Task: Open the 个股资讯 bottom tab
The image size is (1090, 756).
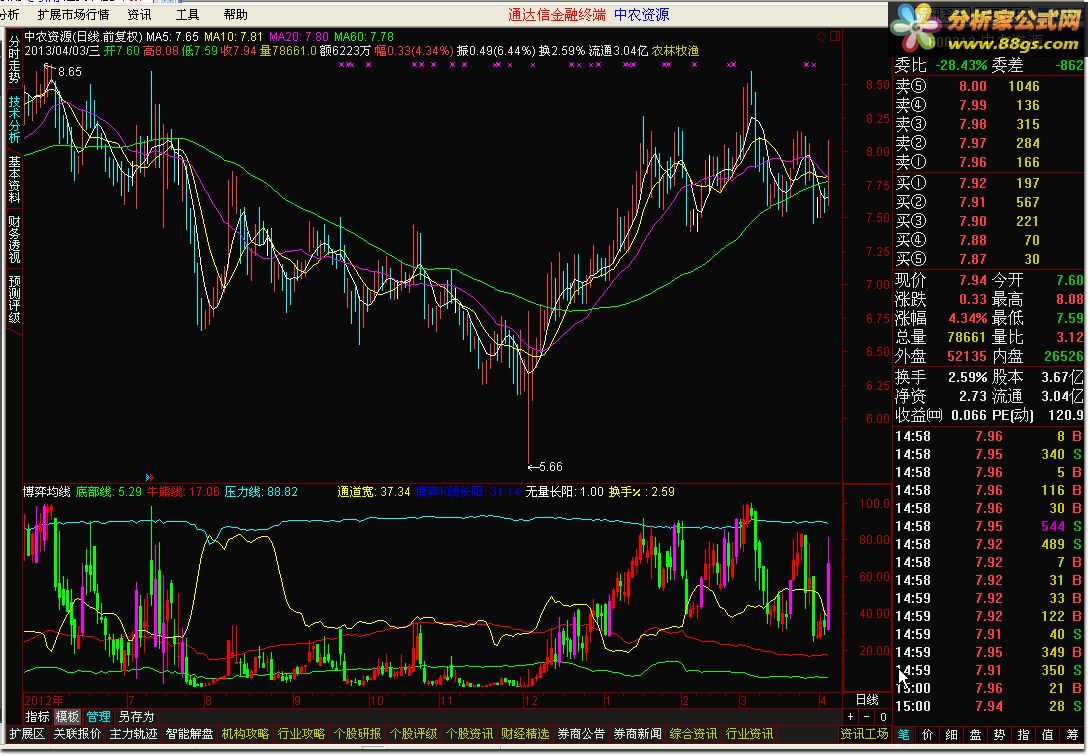Action: click(x=469, y=734)
